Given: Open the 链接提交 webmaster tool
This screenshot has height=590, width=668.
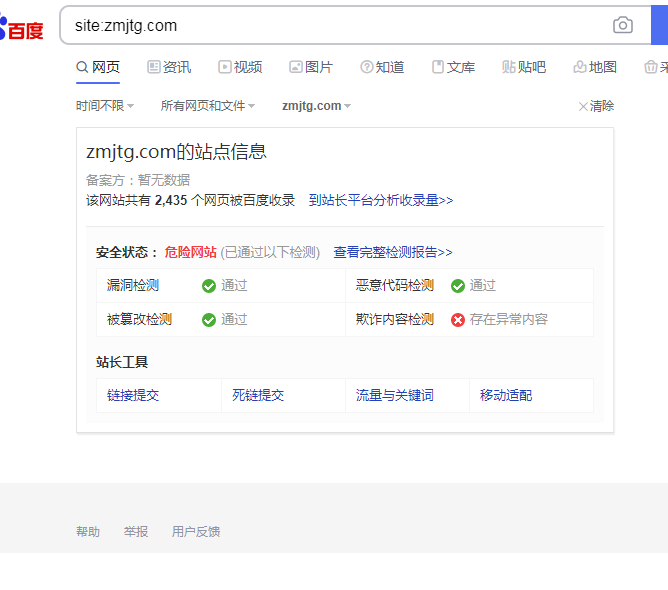Looking at the screenshot, I should coord(133,395).
